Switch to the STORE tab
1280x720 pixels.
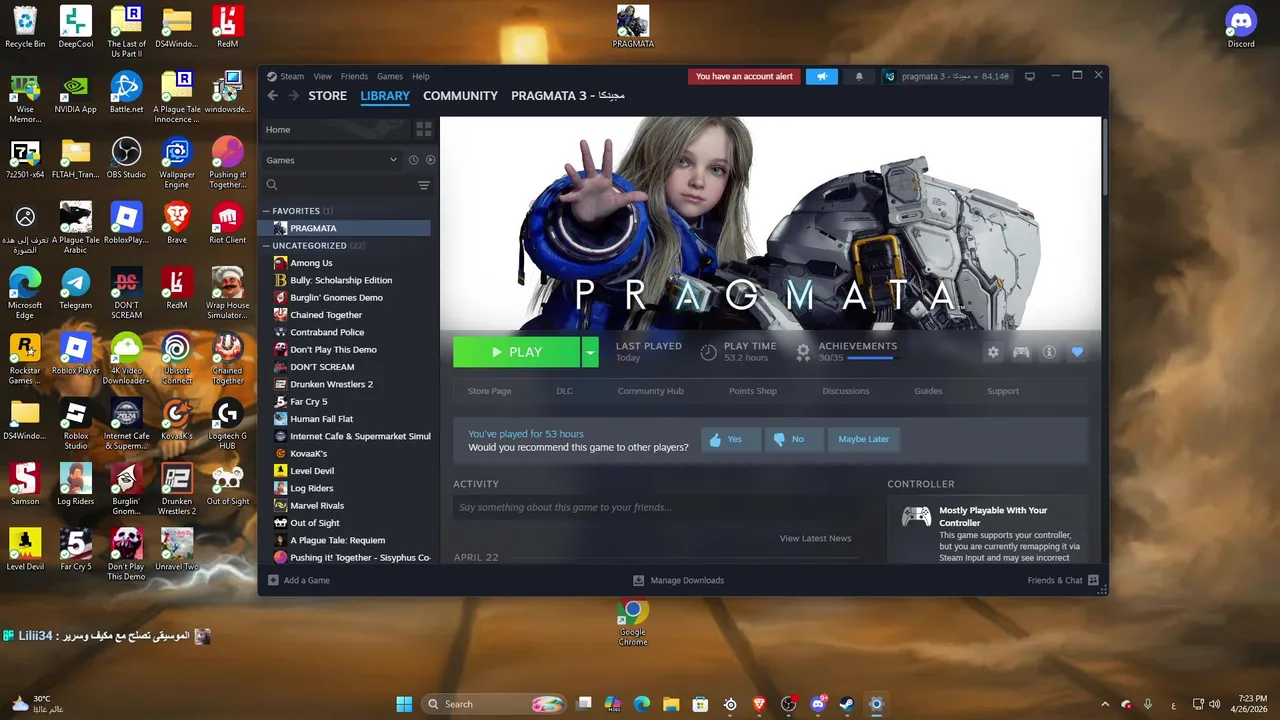tap(328, 96)
